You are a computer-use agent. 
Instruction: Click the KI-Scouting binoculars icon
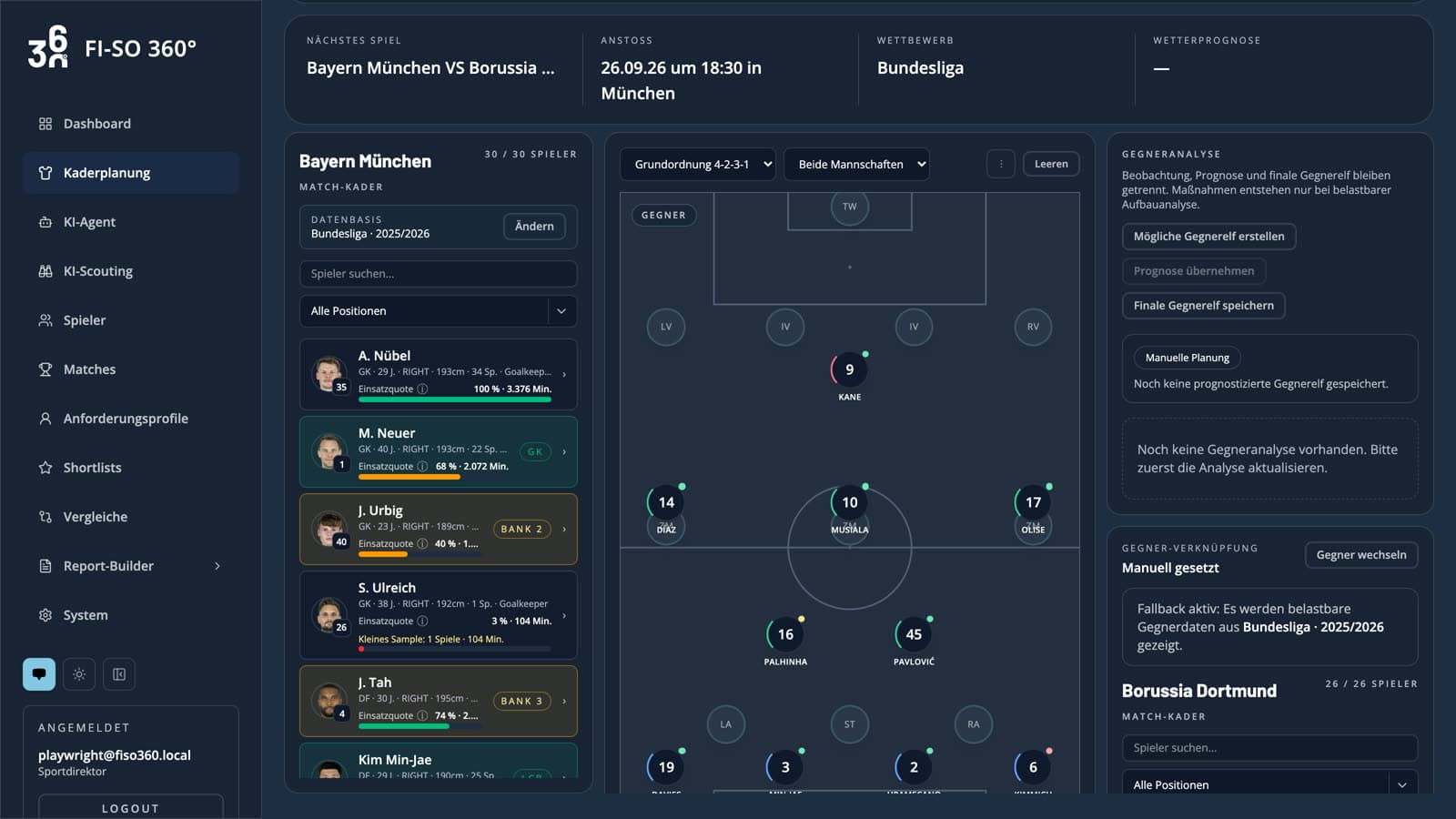click(x=45, y=271)
